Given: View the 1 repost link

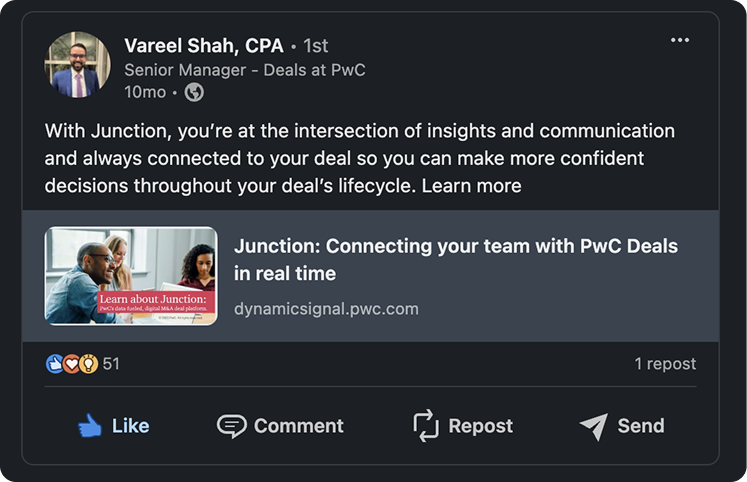Looking at the screenshot, I should [665, 364].
